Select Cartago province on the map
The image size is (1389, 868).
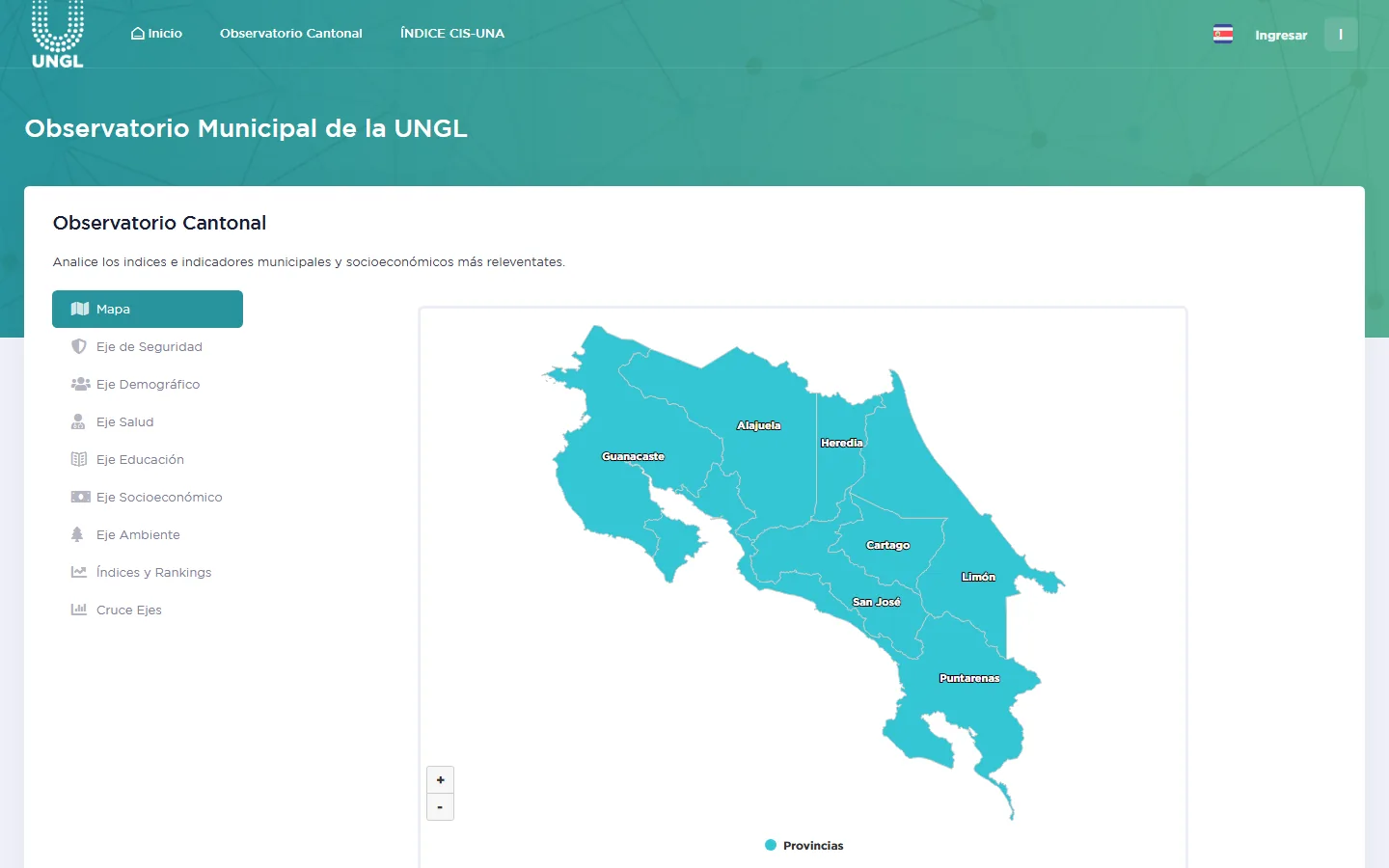tap(887, 545)
